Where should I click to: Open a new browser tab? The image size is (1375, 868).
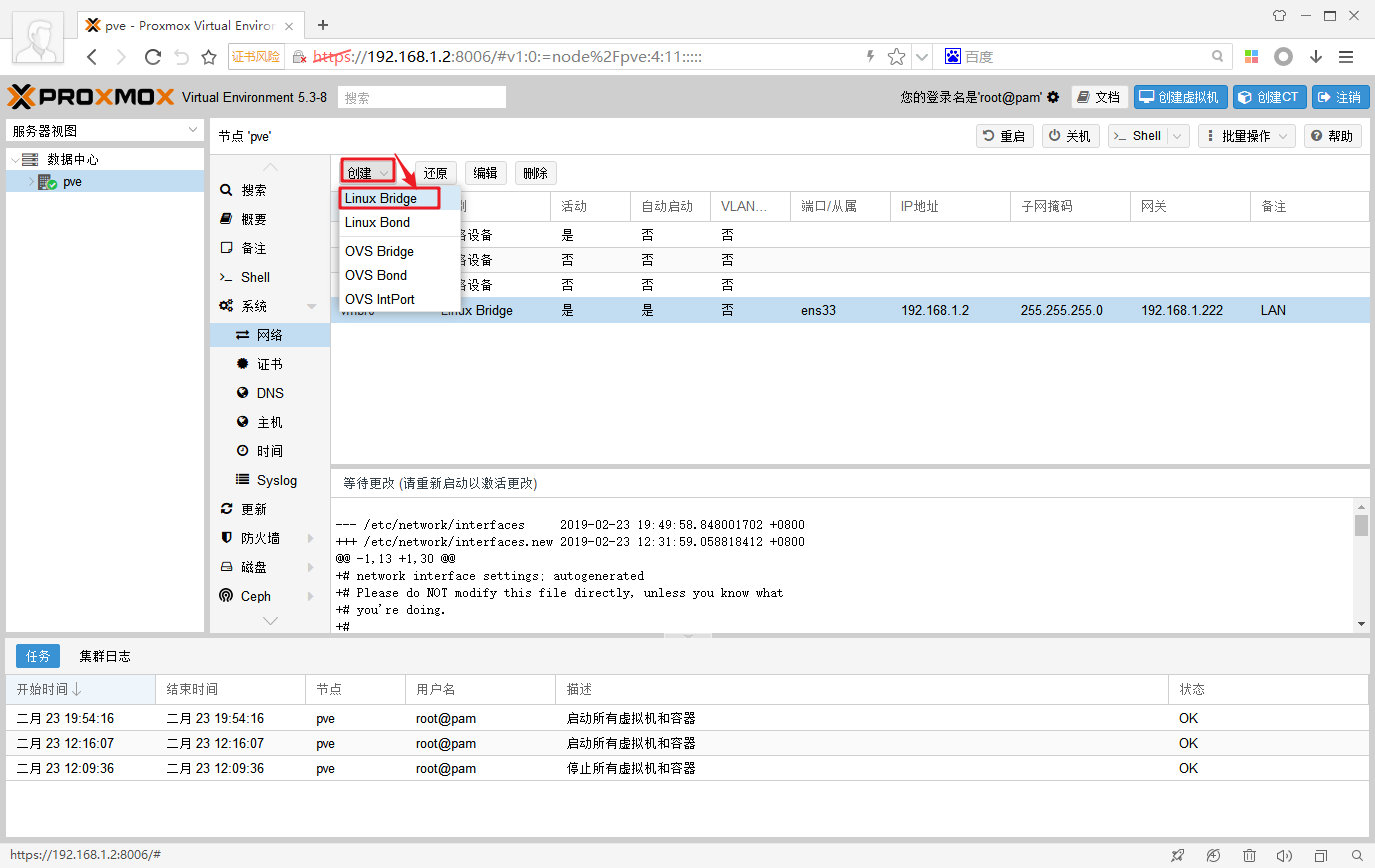(x=322, y=25)
